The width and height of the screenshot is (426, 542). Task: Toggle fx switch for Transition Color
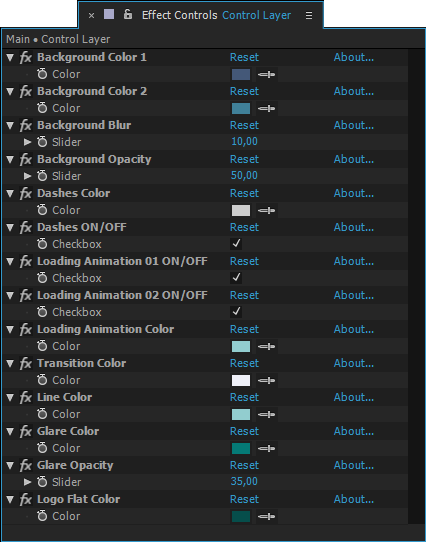(x=26, y=363)
